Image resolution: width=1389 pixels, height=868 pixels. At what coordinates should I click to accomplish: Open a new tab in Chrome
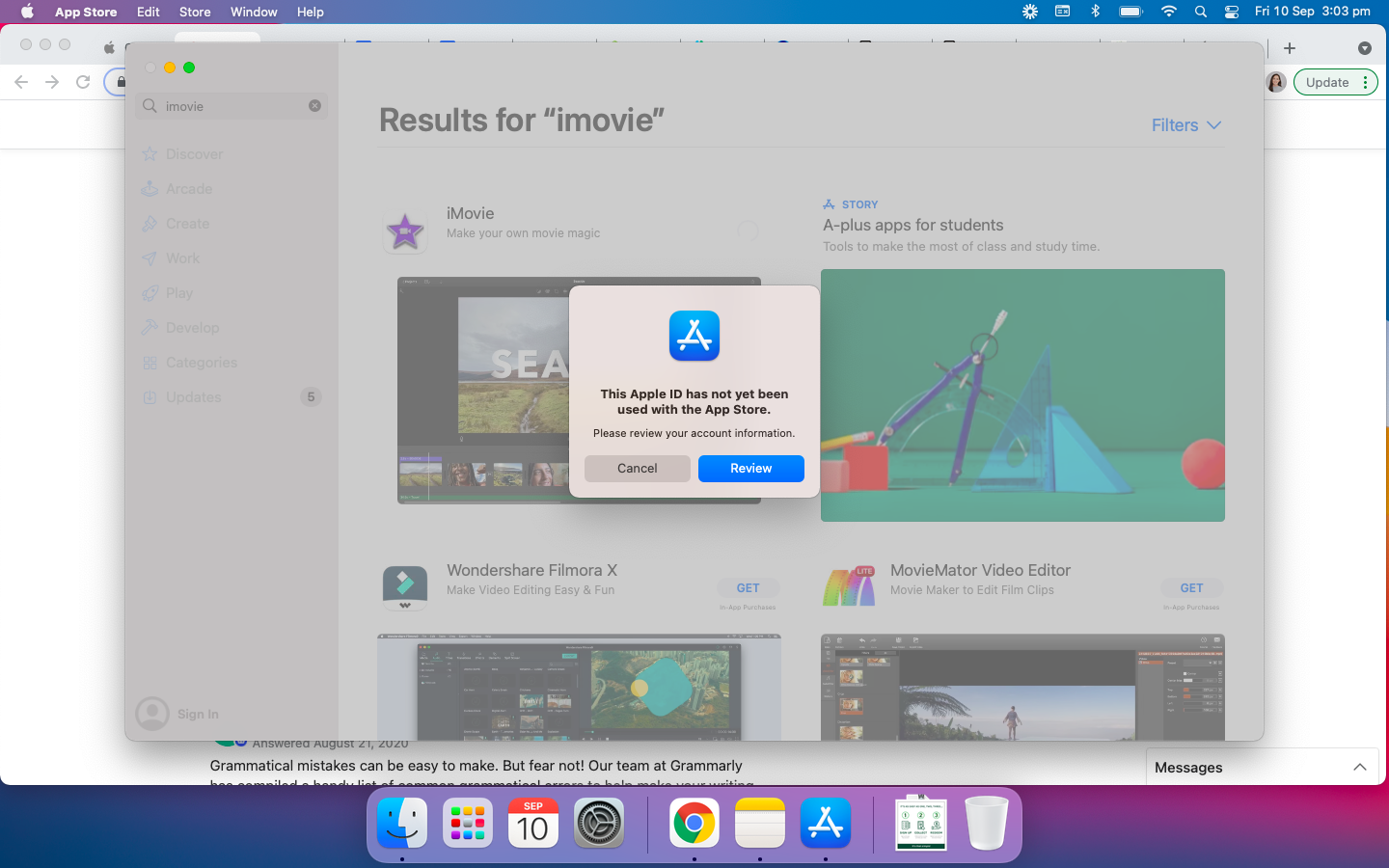tap(1290, 48)
